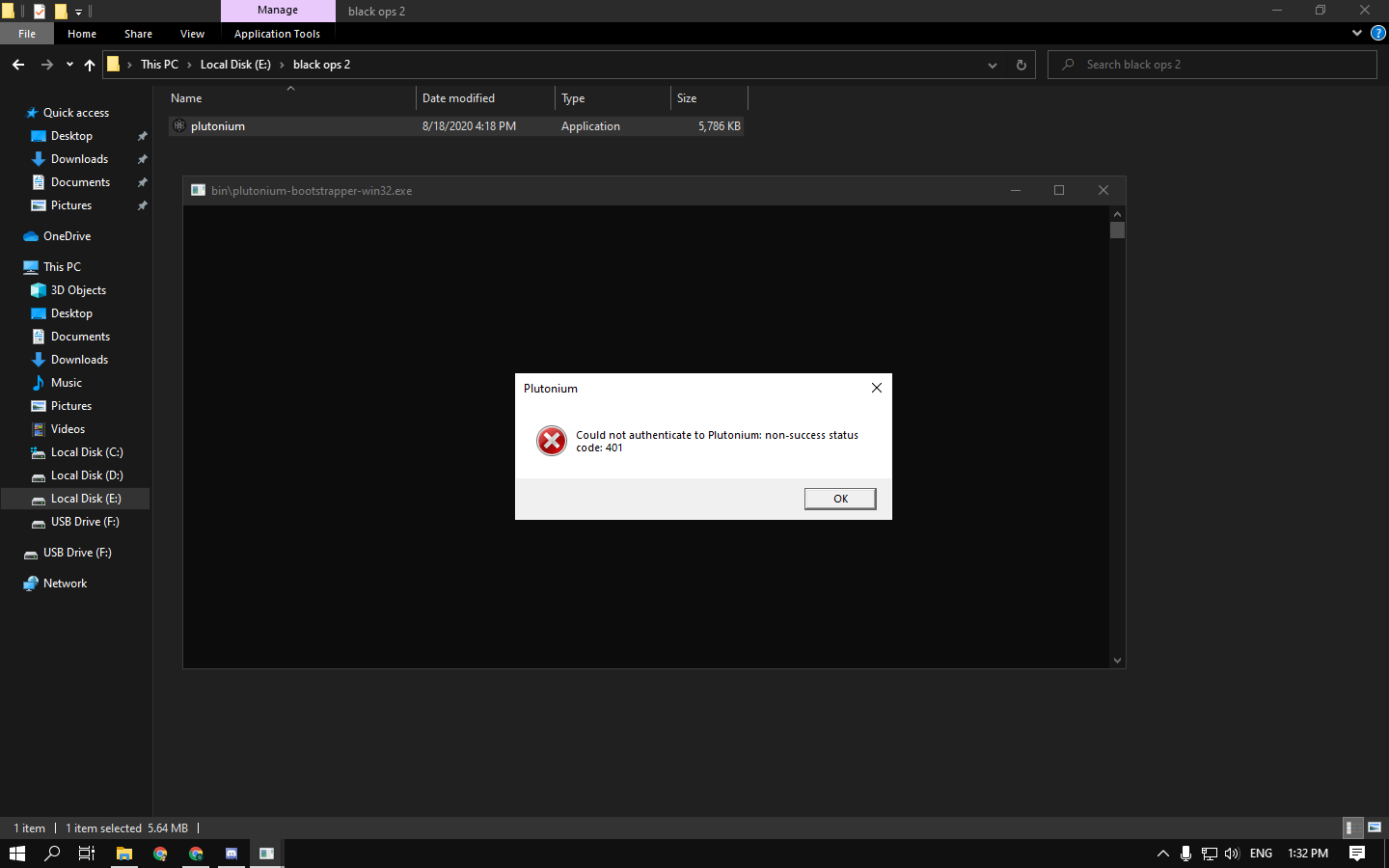This screenshot has width=1389, height=868.
Task: Select pinned Desktop under Quick access
Action: click(71, 136)
